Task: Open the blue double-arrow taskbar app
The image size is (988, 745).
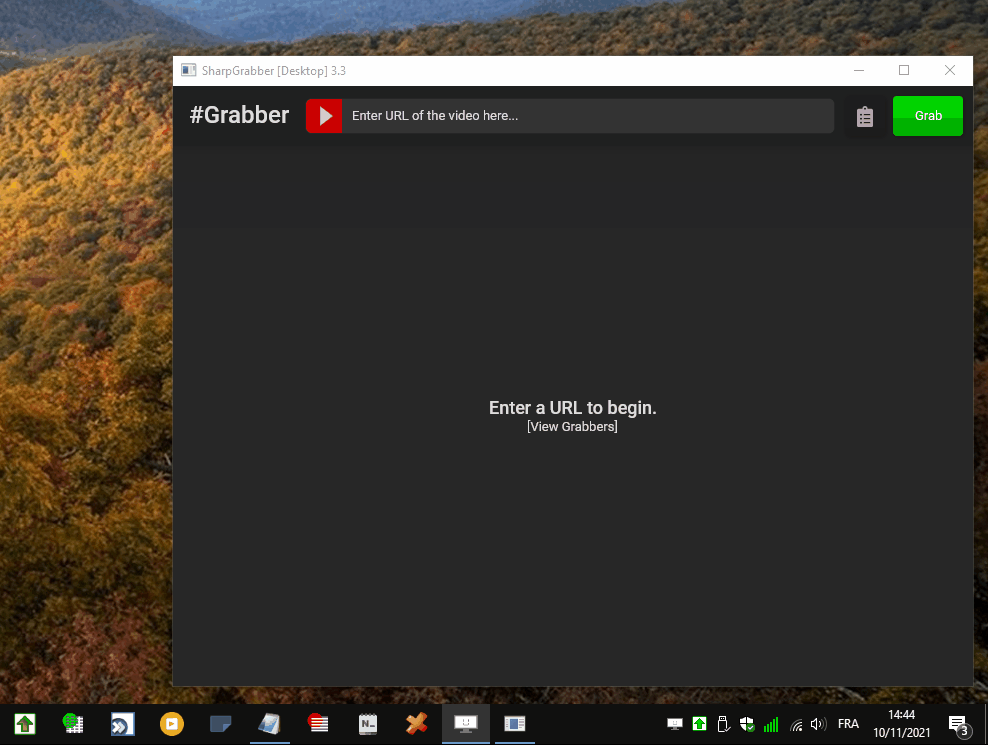Action: (122, 724)
